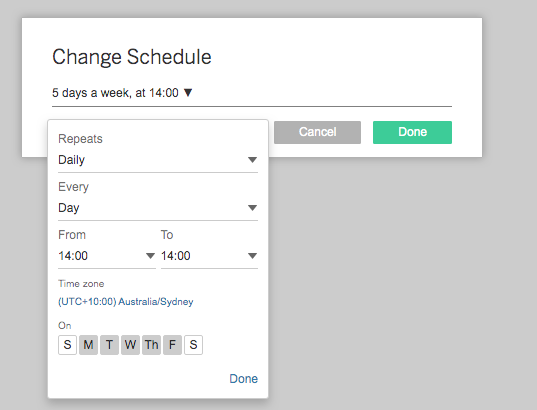Click the Repeats label
The image size is (537, 410).
pos(80,139)
